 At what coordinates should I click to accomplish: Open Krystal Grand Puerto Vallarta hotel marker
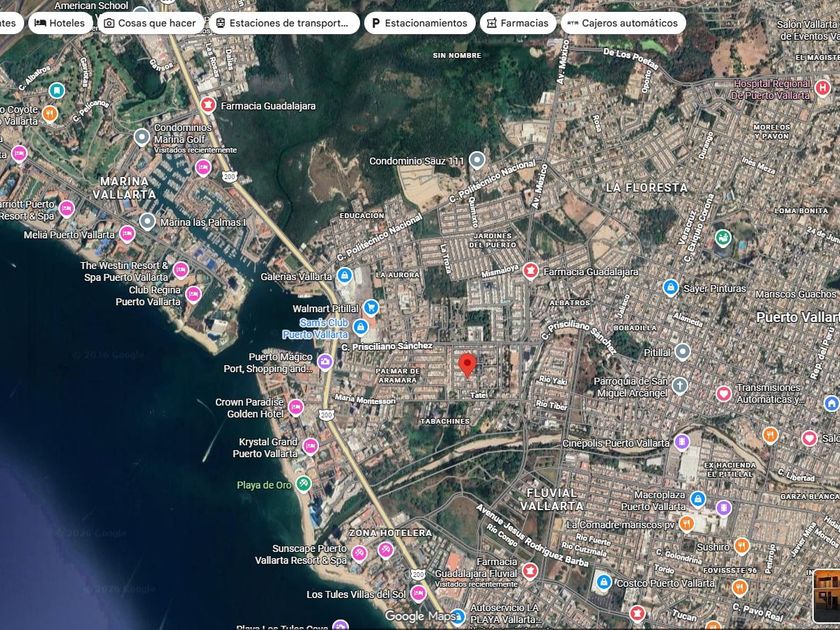point(310,446)
